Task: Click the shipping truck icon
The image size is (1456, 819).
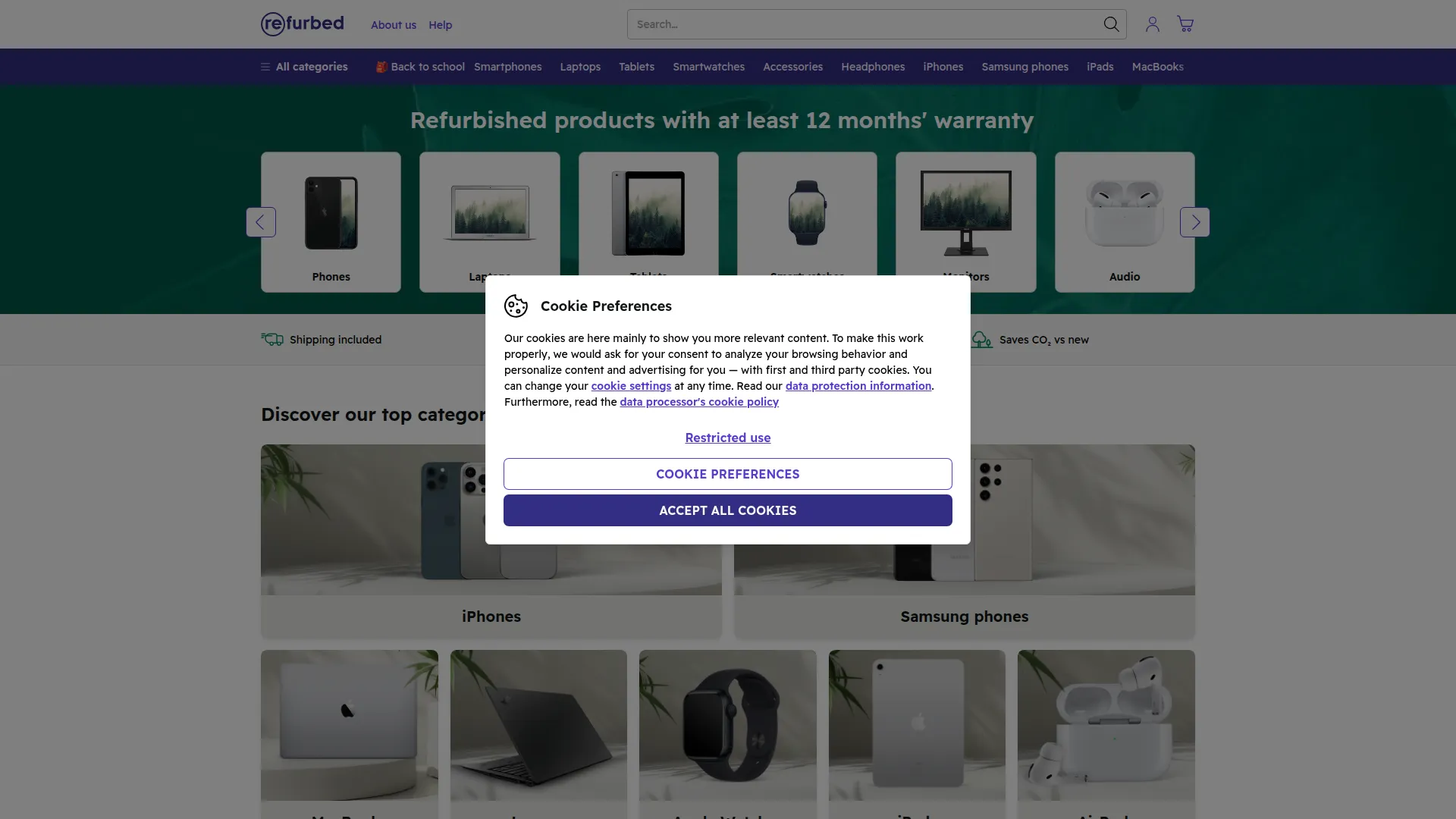Action: coord(272,339)
